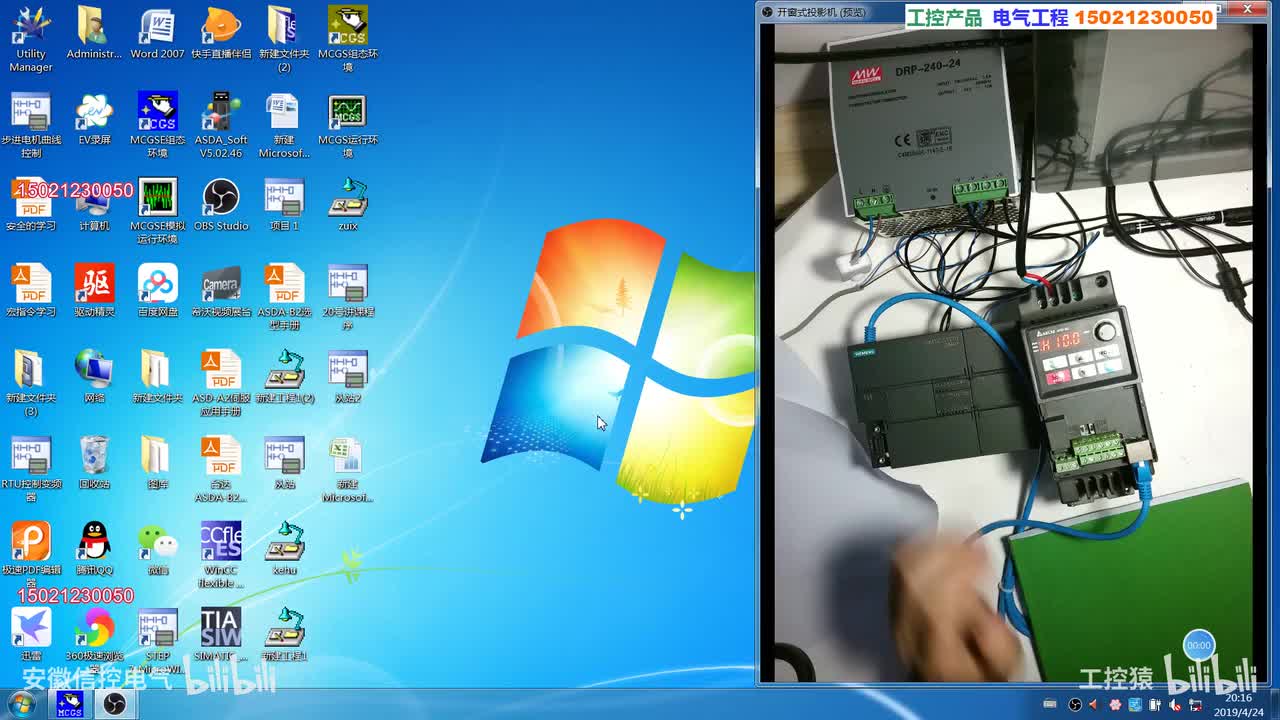The height and width of the screenshot is (720, 1280).
Task: Launch the MCGSE组态环境 desktop shortcut
Action: [157, 126]
